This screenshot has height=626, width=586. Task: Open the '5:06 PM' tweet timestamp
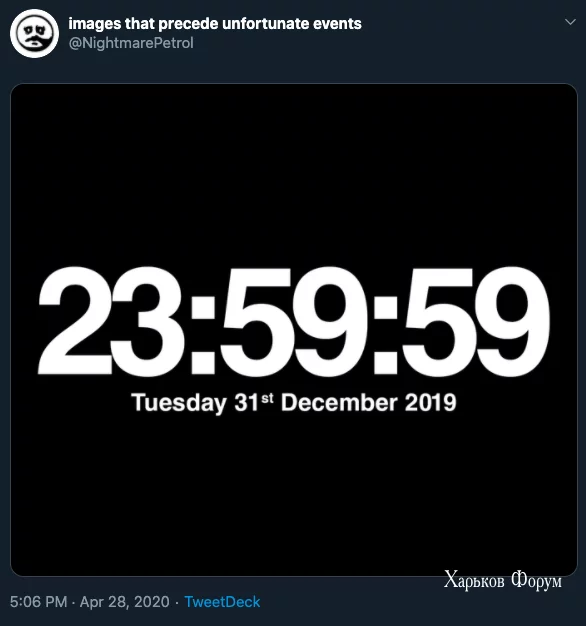(38, 602)
